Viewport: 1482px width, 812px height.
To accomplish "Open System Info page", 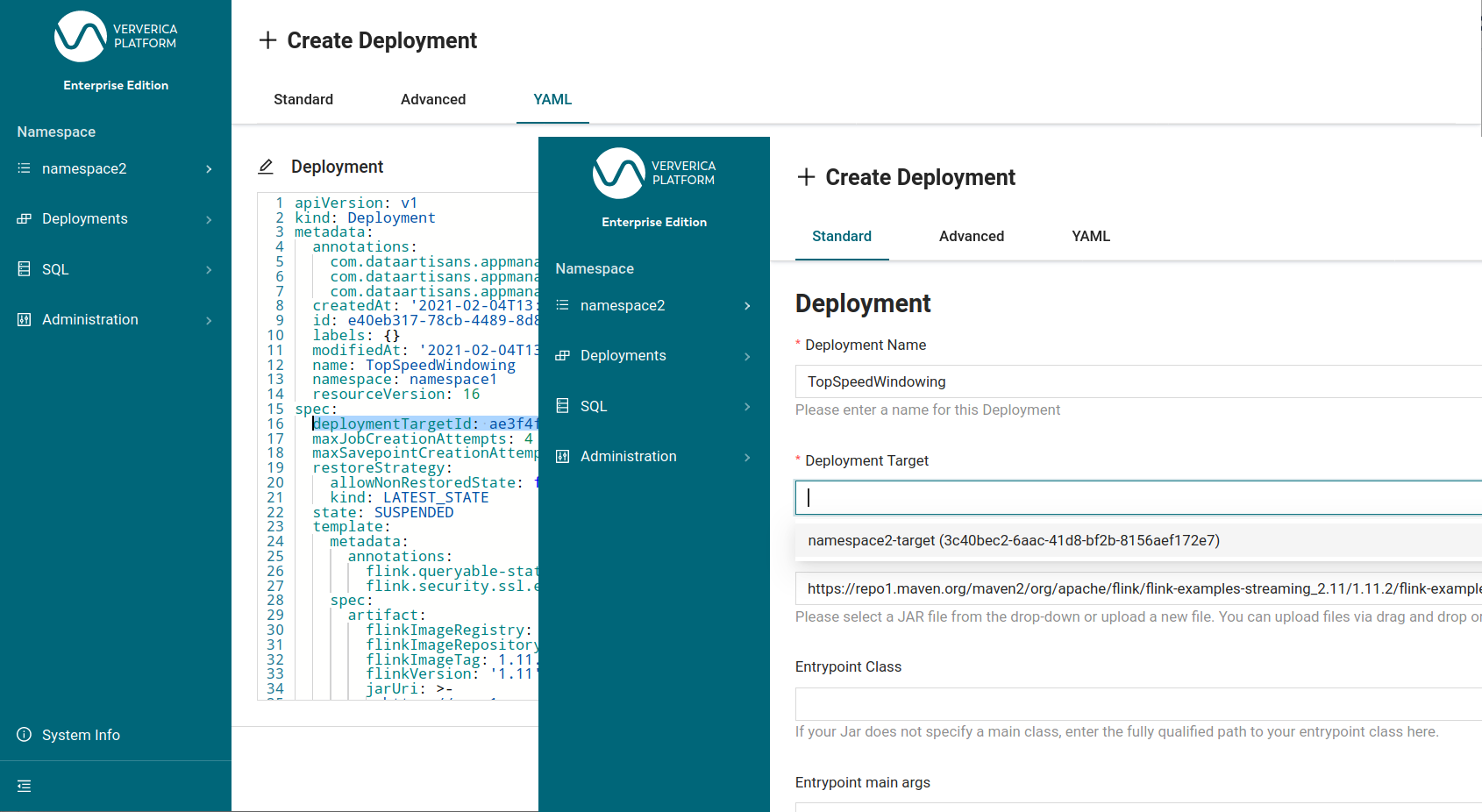I will pos(81,735).
